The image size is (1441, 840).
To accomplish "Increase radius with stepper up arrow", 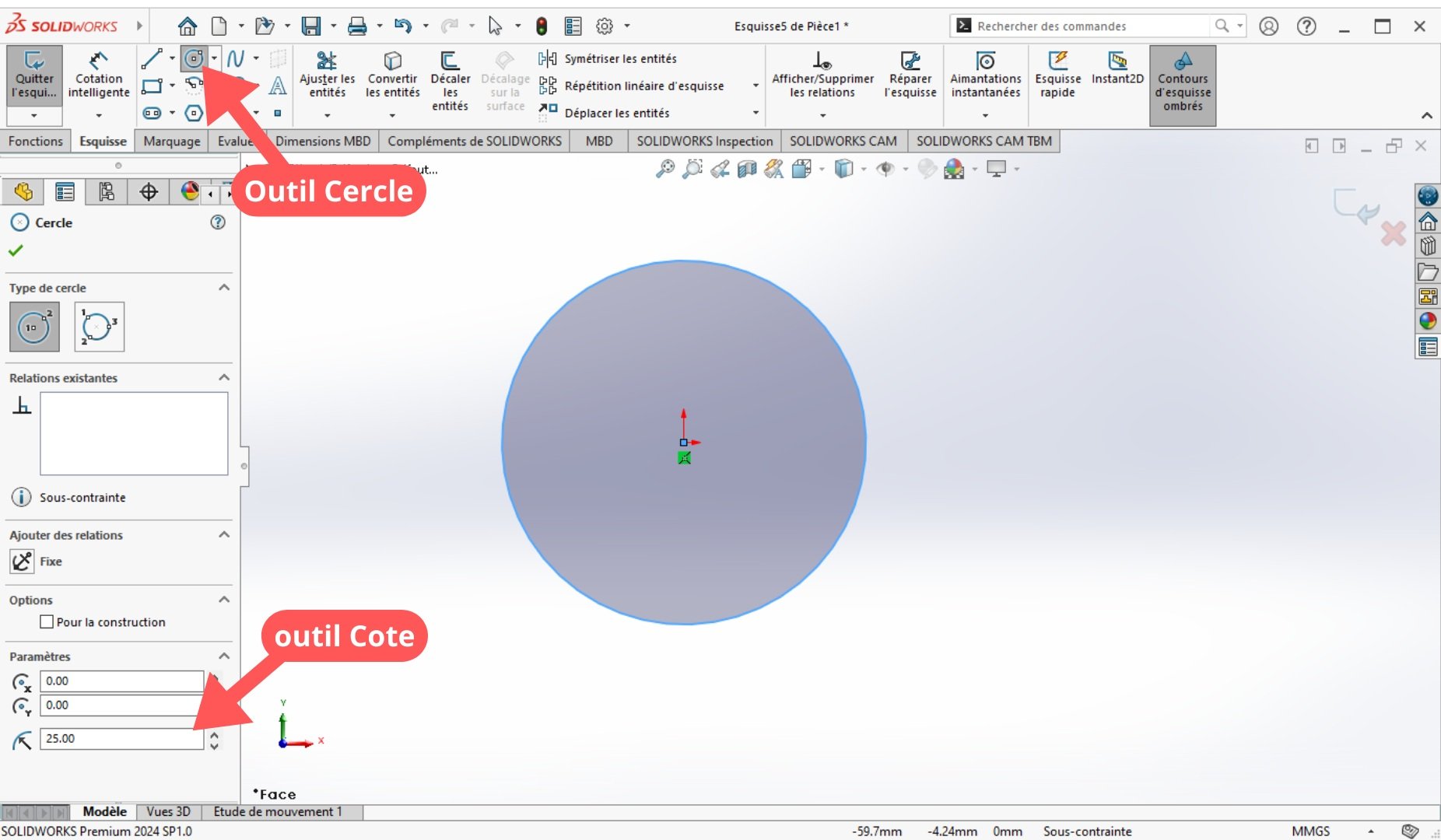I will pyautogui.click(x=214, y=733).
